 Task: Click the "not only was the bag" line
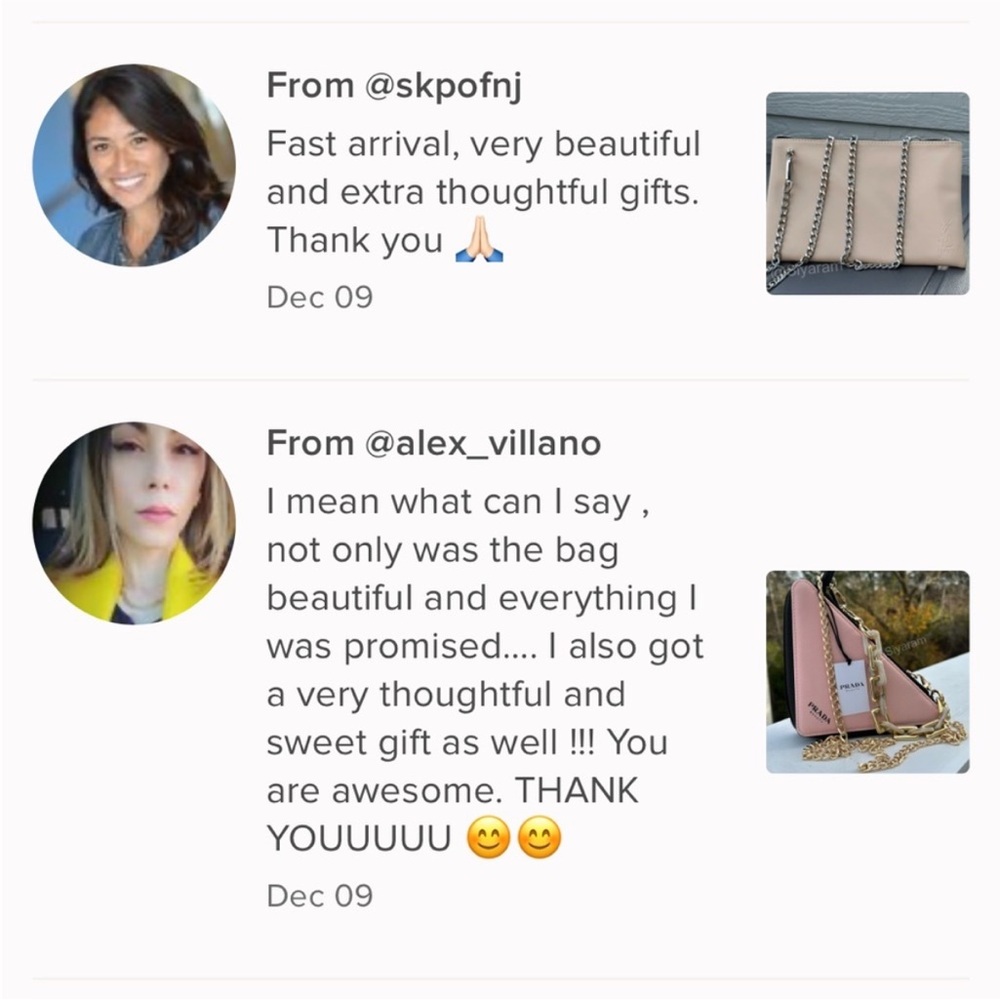(x=442, y=549)
